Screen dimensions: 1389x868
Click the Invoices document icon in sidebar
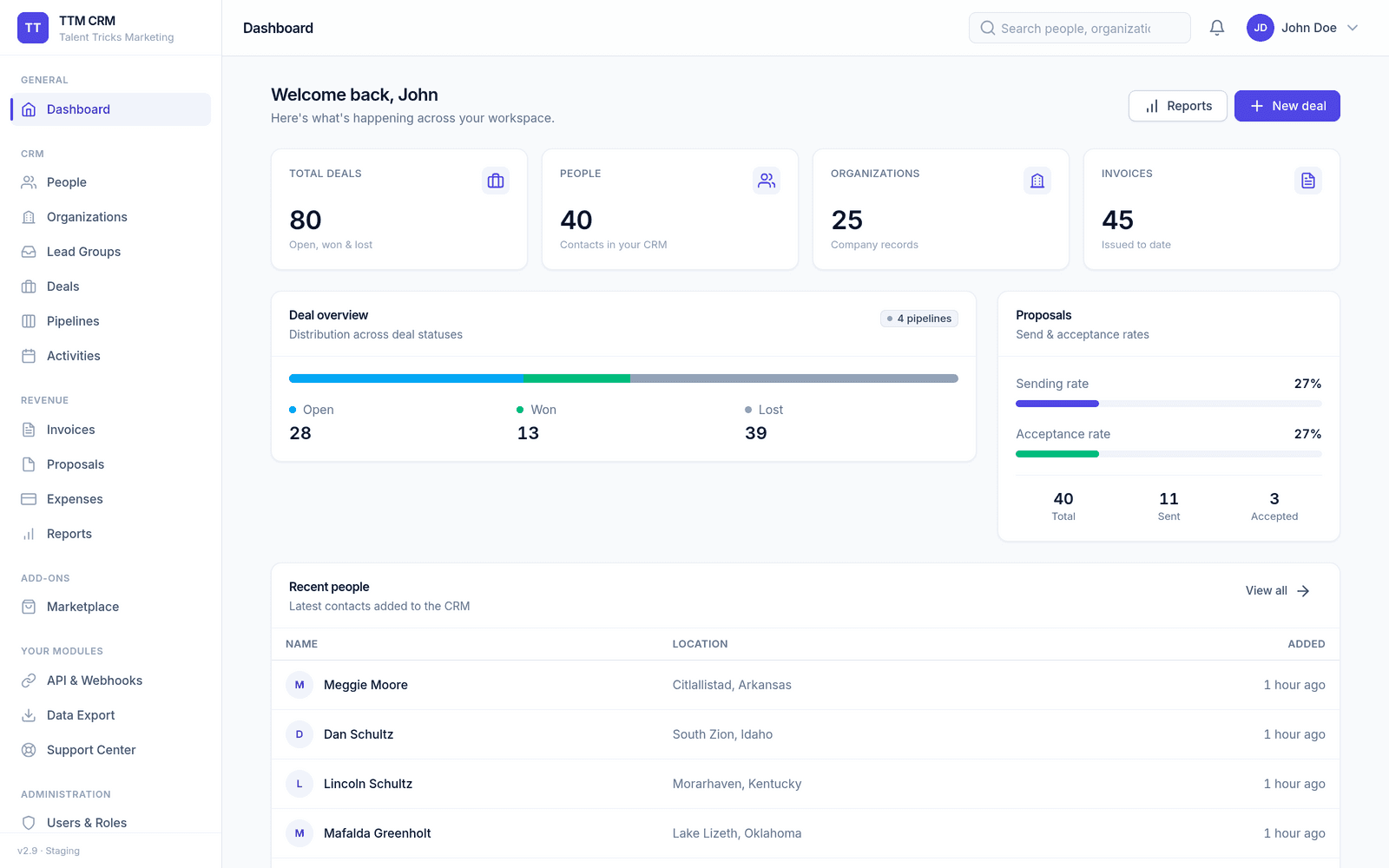click(29, 430)
